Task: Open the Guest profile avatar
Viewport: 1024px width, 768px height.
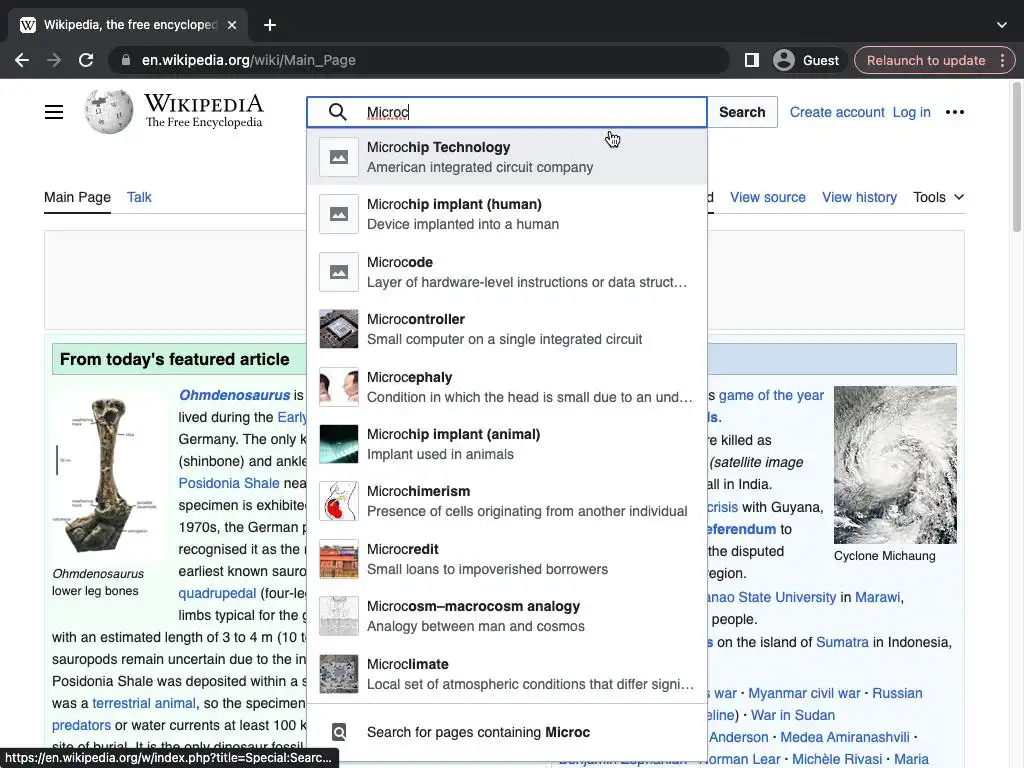Action: point(784,60)
